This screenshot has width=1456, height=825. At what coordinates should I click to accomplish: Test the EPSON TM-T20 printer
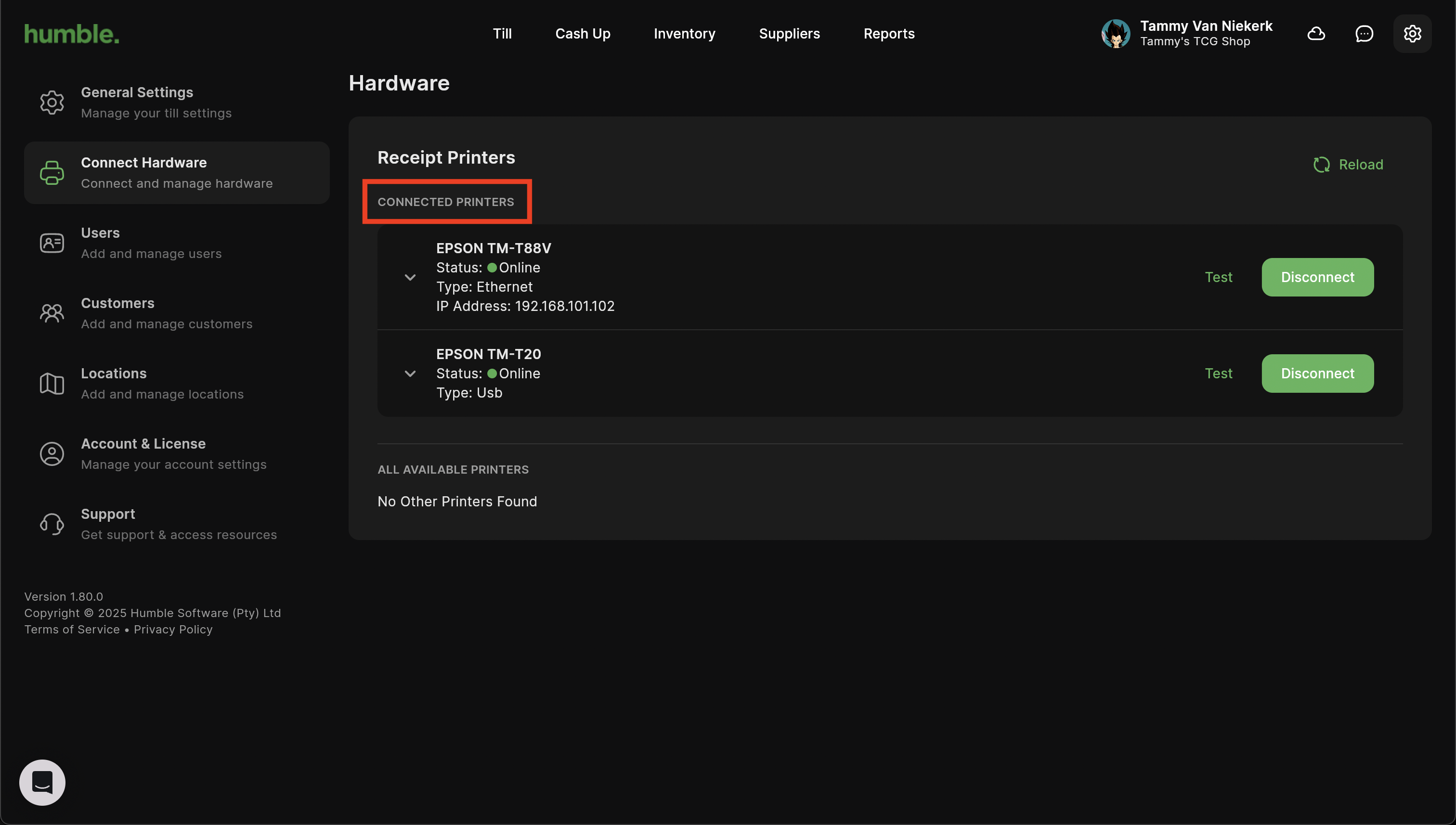coord(1218,374)
